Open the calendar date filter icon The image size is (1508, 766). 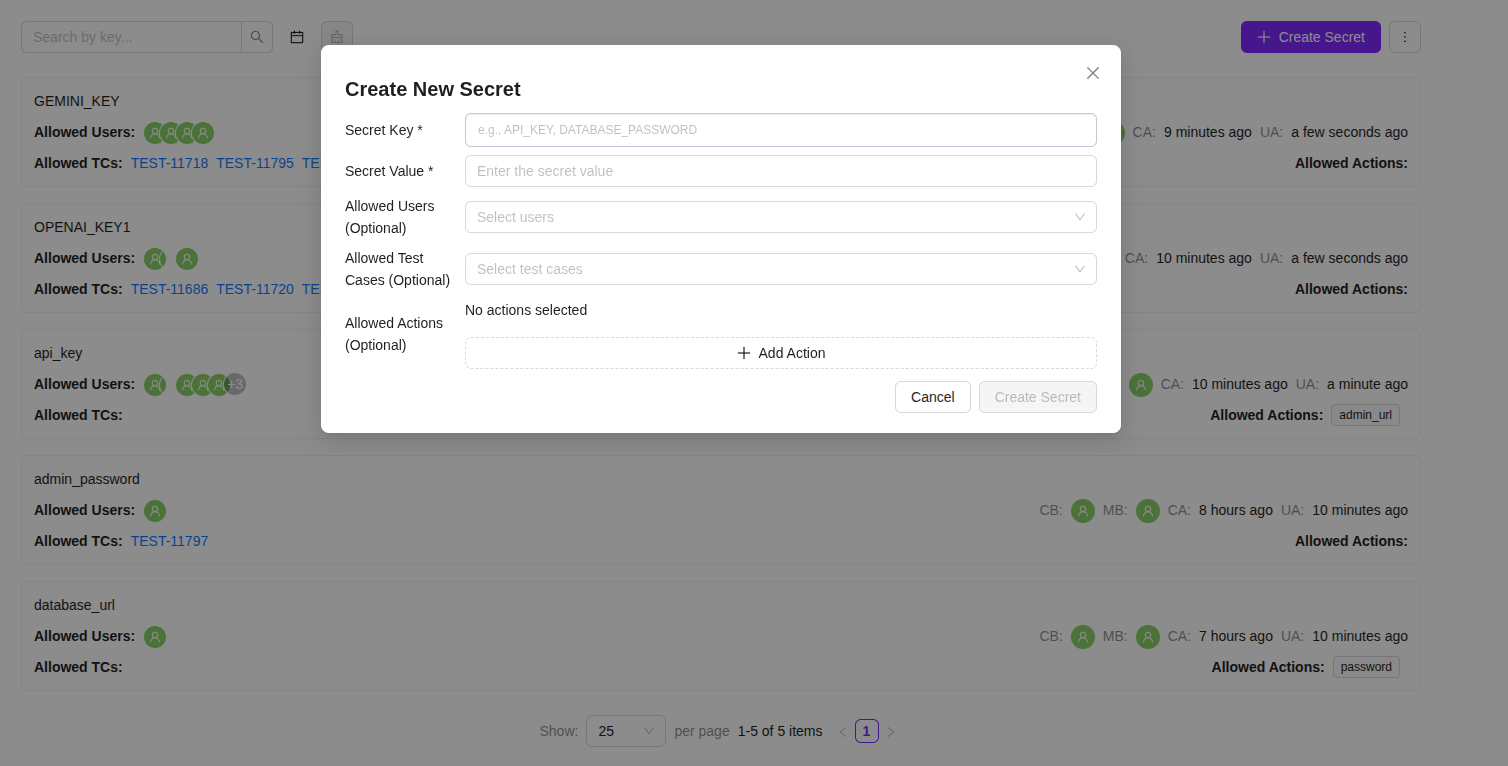tap(297, 37)
